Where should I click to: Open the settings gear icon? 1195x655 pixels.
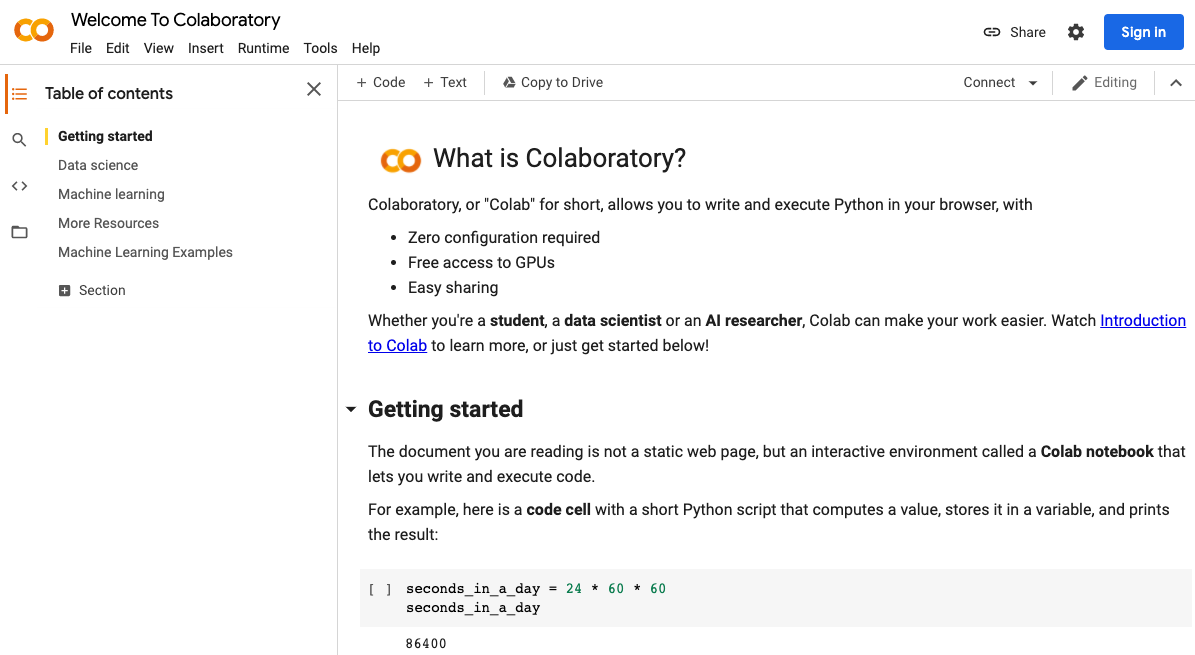pos(1075,32)
